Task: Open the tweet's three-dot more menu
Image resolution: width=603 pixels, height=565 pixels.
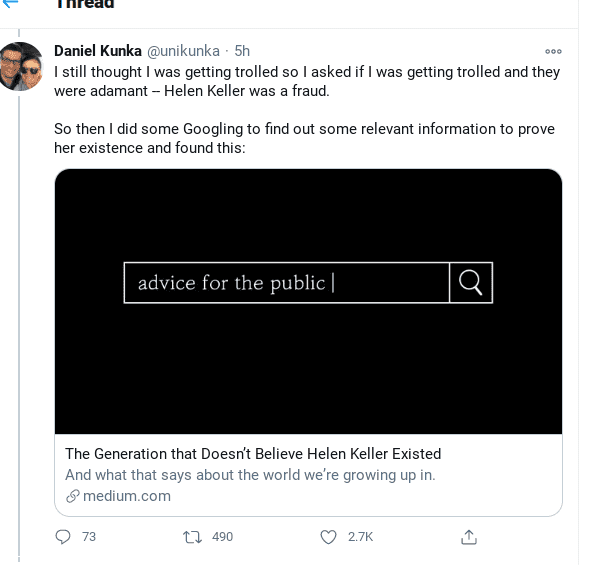Action: click(x=553, y=51)
